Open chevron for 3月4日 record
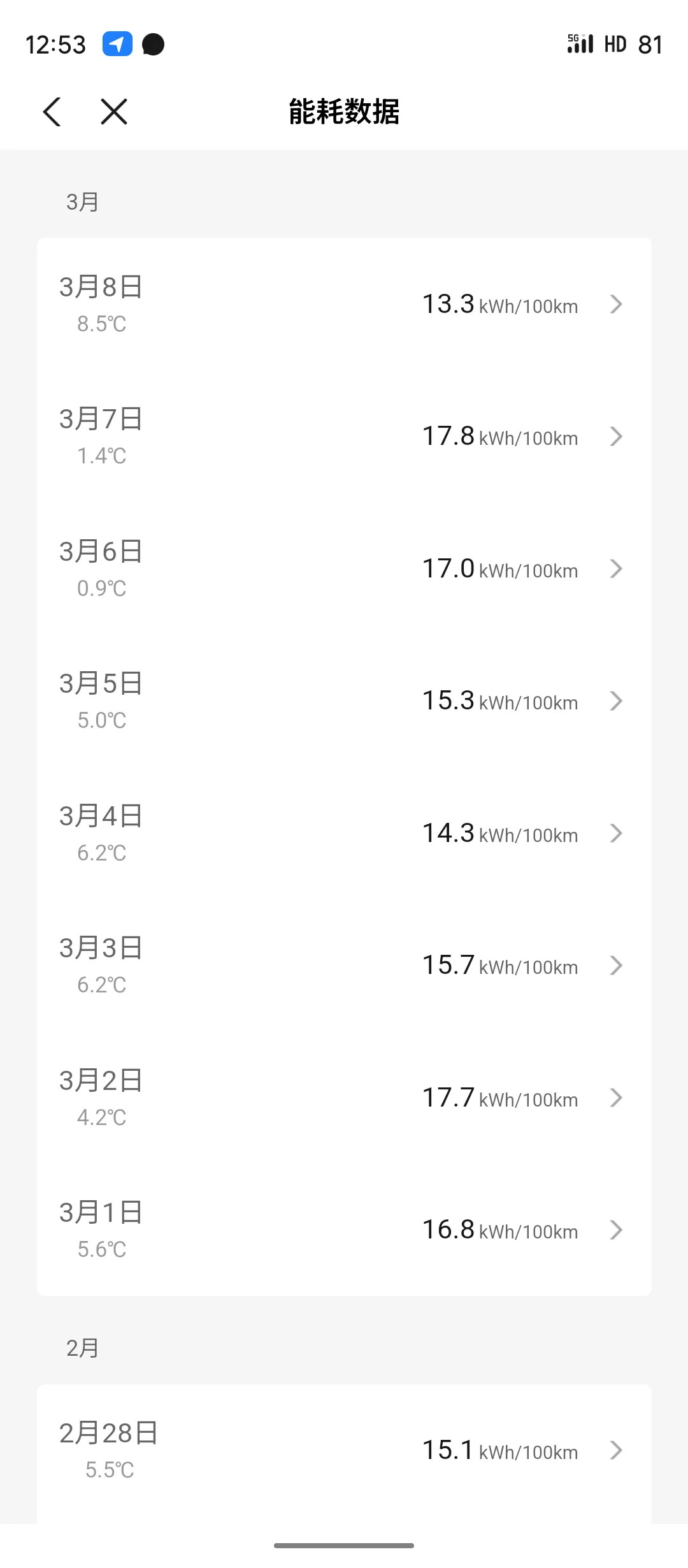 point(615,833)
